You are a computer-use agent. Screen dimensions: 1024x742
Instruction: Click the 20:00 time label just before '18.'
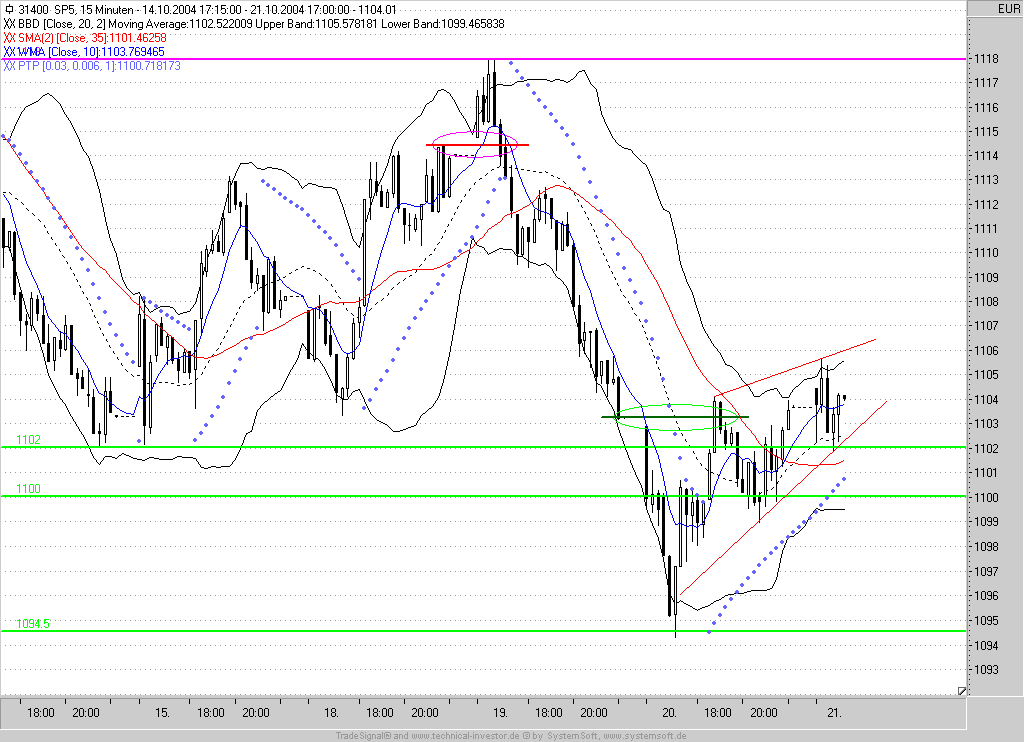coord(255,713)
